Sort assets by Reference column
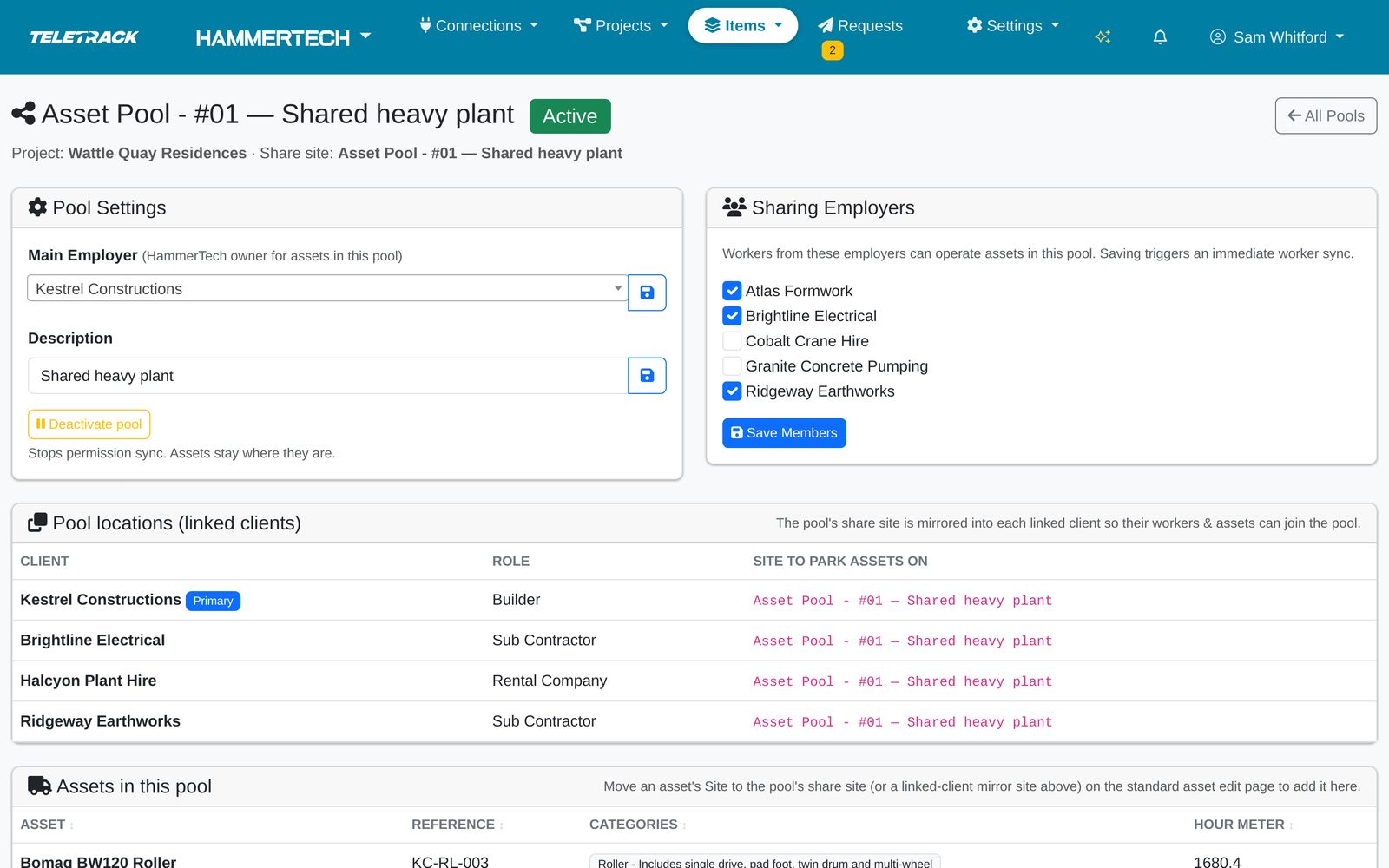 (x=458, y=825)
